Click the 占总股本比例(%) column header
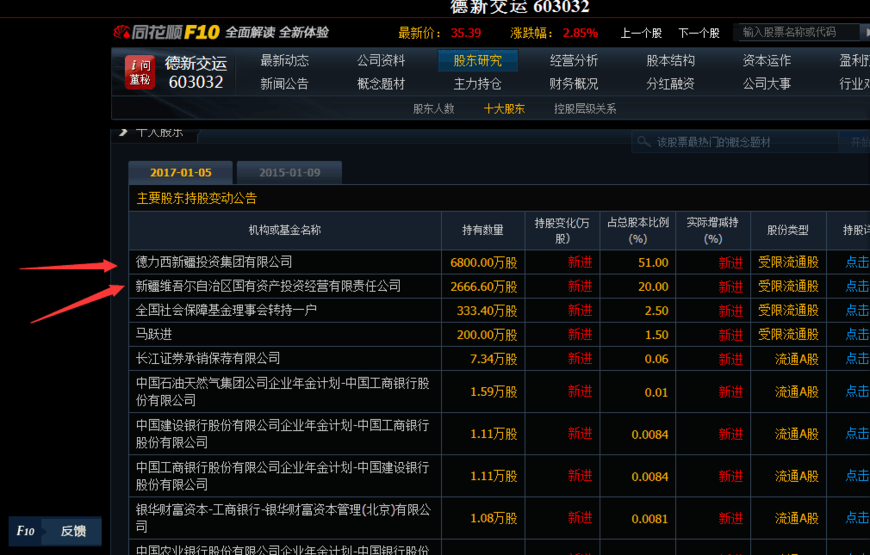This screenshot has width=870, height=555. tap(638, 231)
